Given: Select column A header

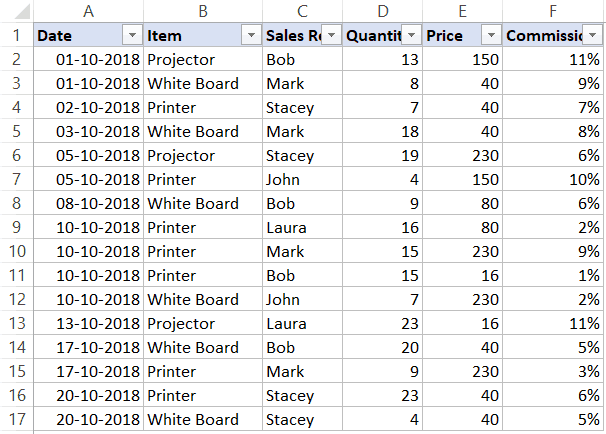Looking at the screenshot, I should click(89, 11).
